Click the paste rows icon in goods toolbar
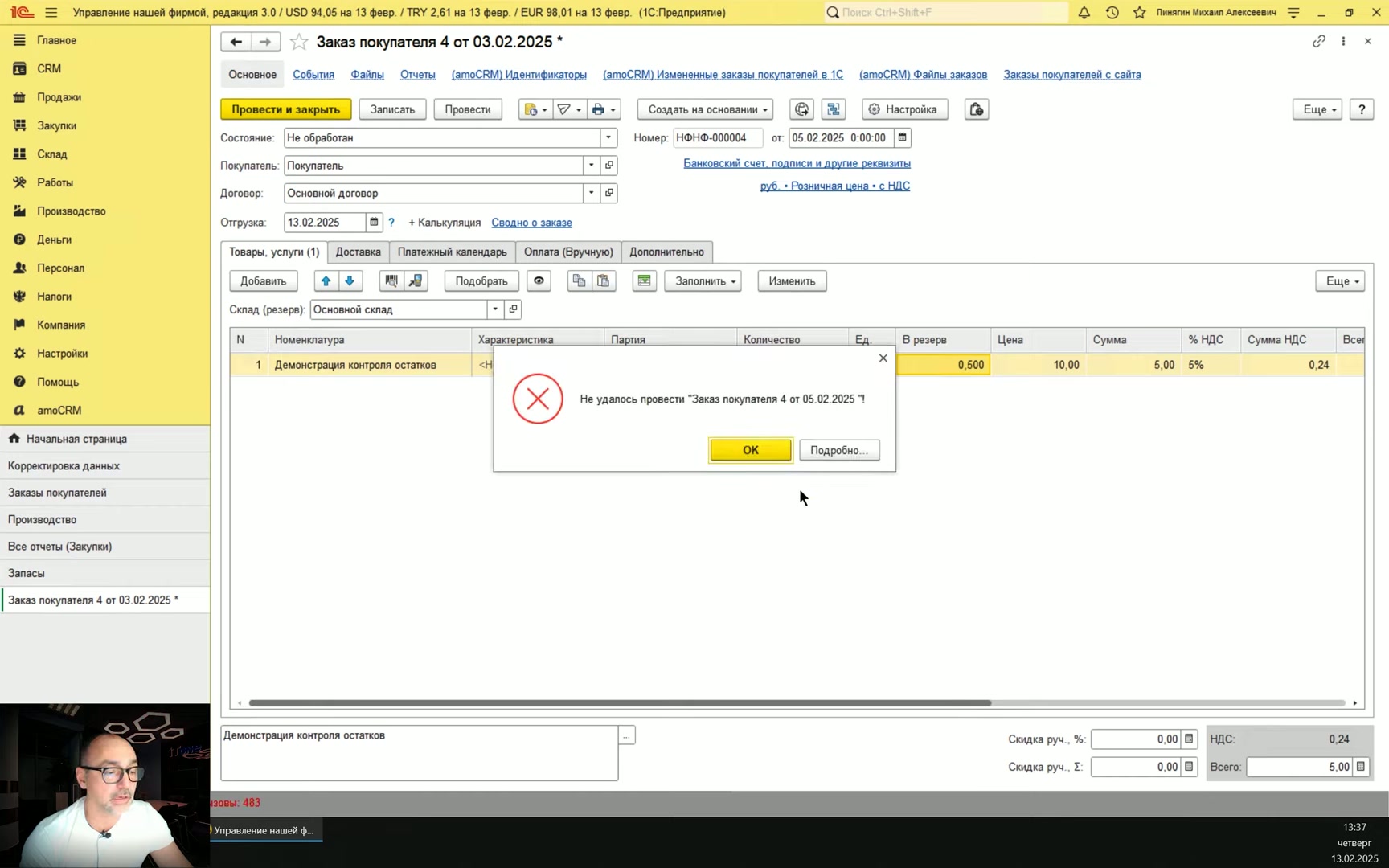 604,281
